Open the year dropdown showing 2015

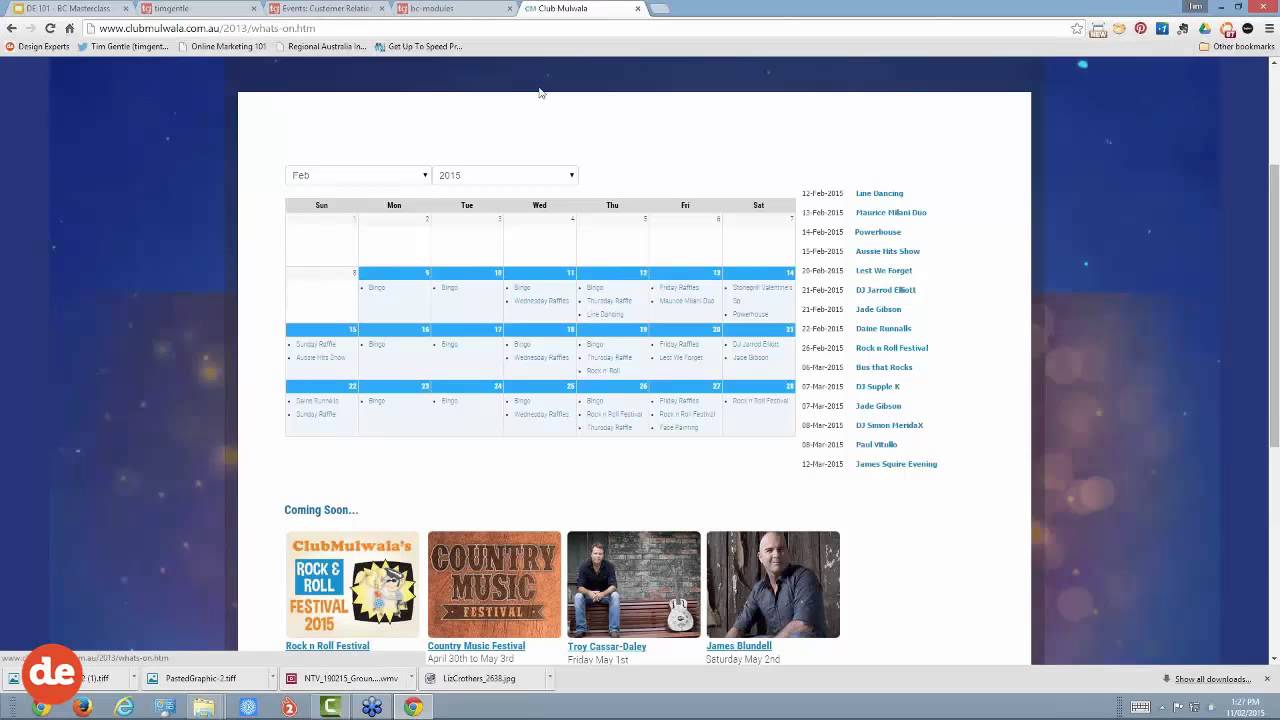505,175
